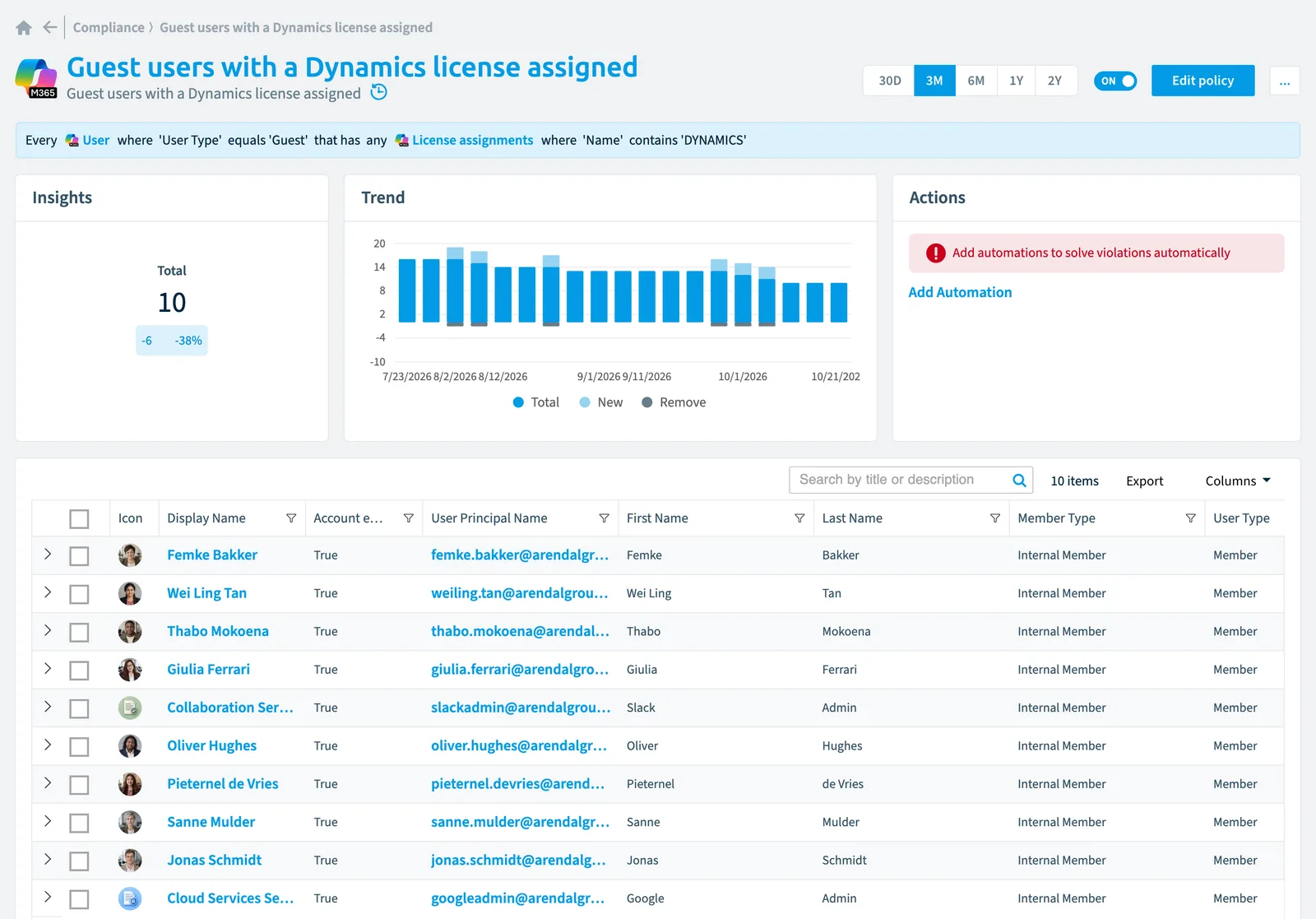Click the M365 Copilot logo
This screenshot has width=1316, height=919.
tap(36, 78)
